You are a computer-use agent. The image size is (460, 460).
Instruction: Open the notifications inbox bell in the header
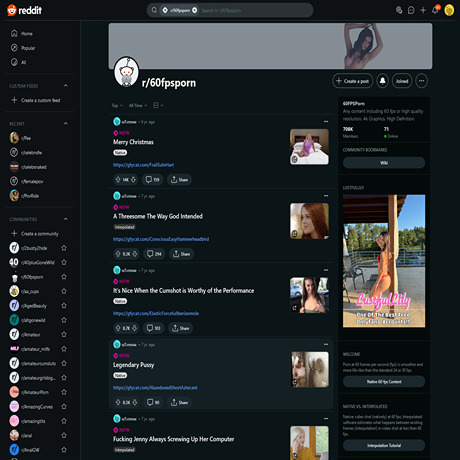tap(435, 10)
